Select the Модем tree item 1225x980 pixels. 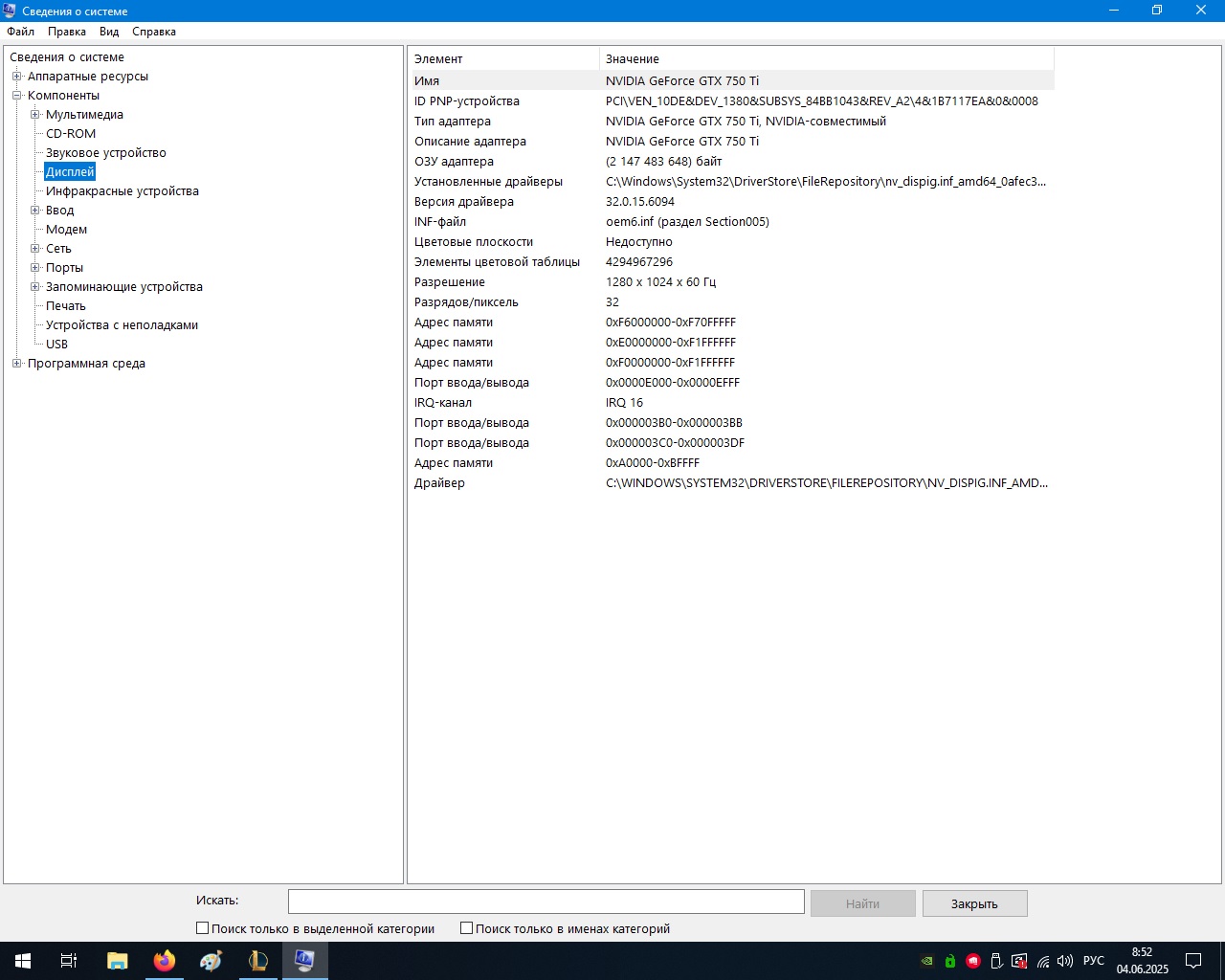click(66, 230)
